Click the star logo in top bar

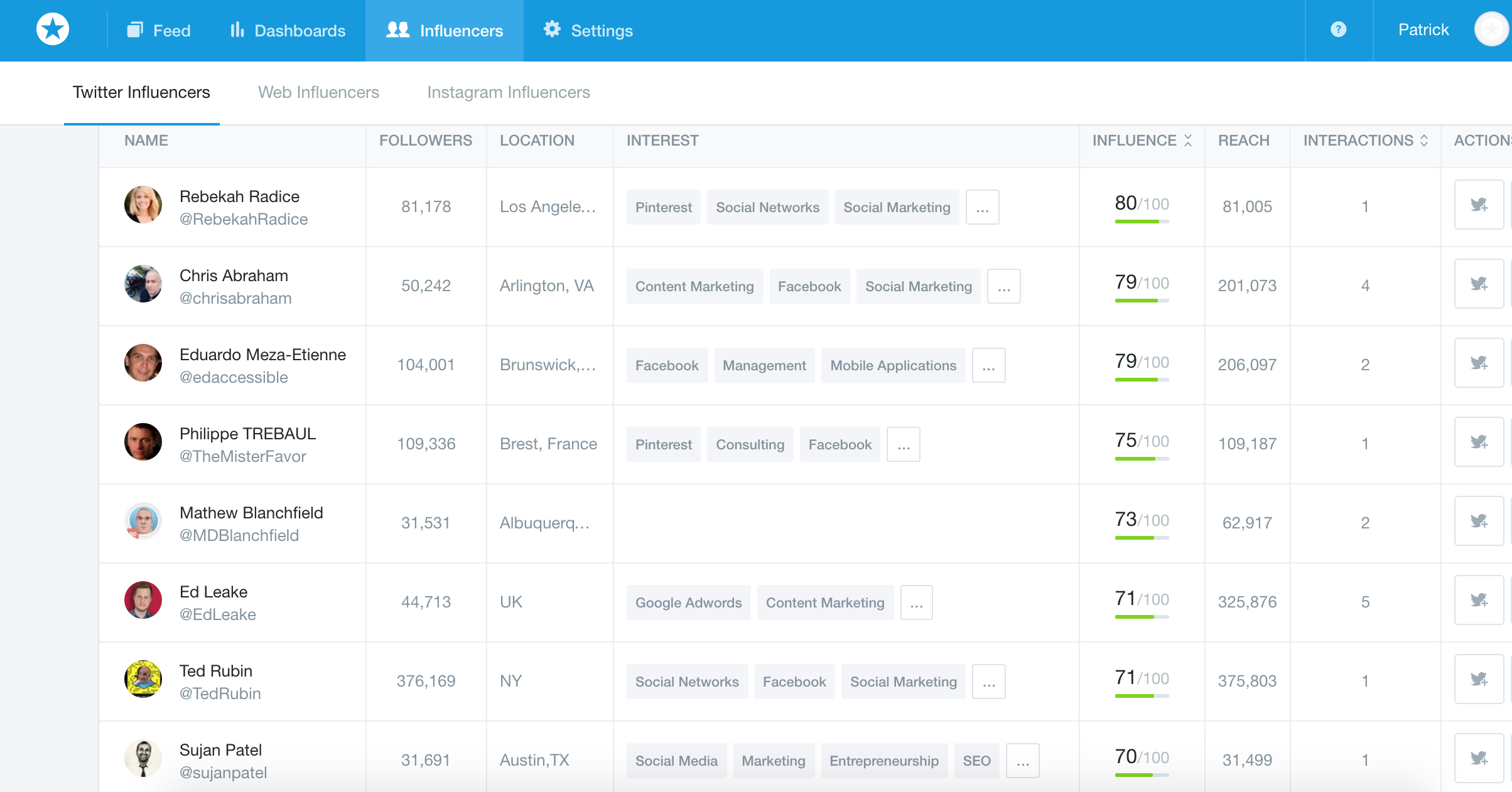coord(53,29)
